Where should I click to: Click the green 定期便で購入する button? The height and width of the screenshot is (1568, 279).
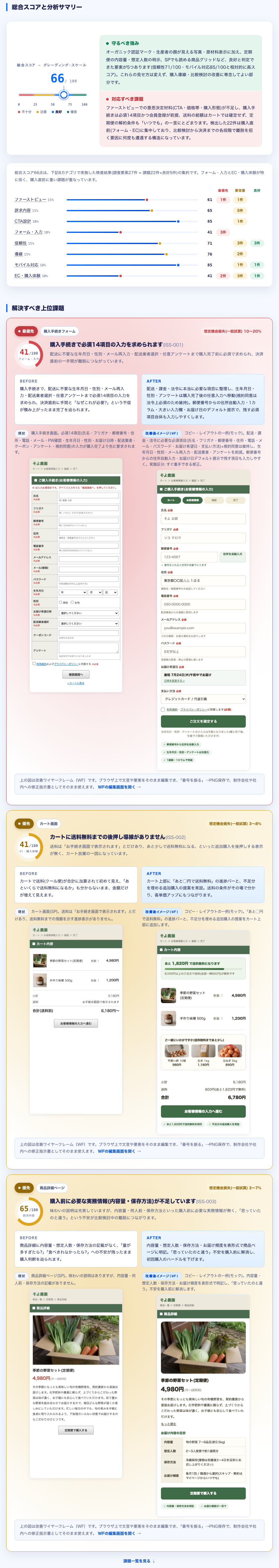click(x=203, y=1494)
